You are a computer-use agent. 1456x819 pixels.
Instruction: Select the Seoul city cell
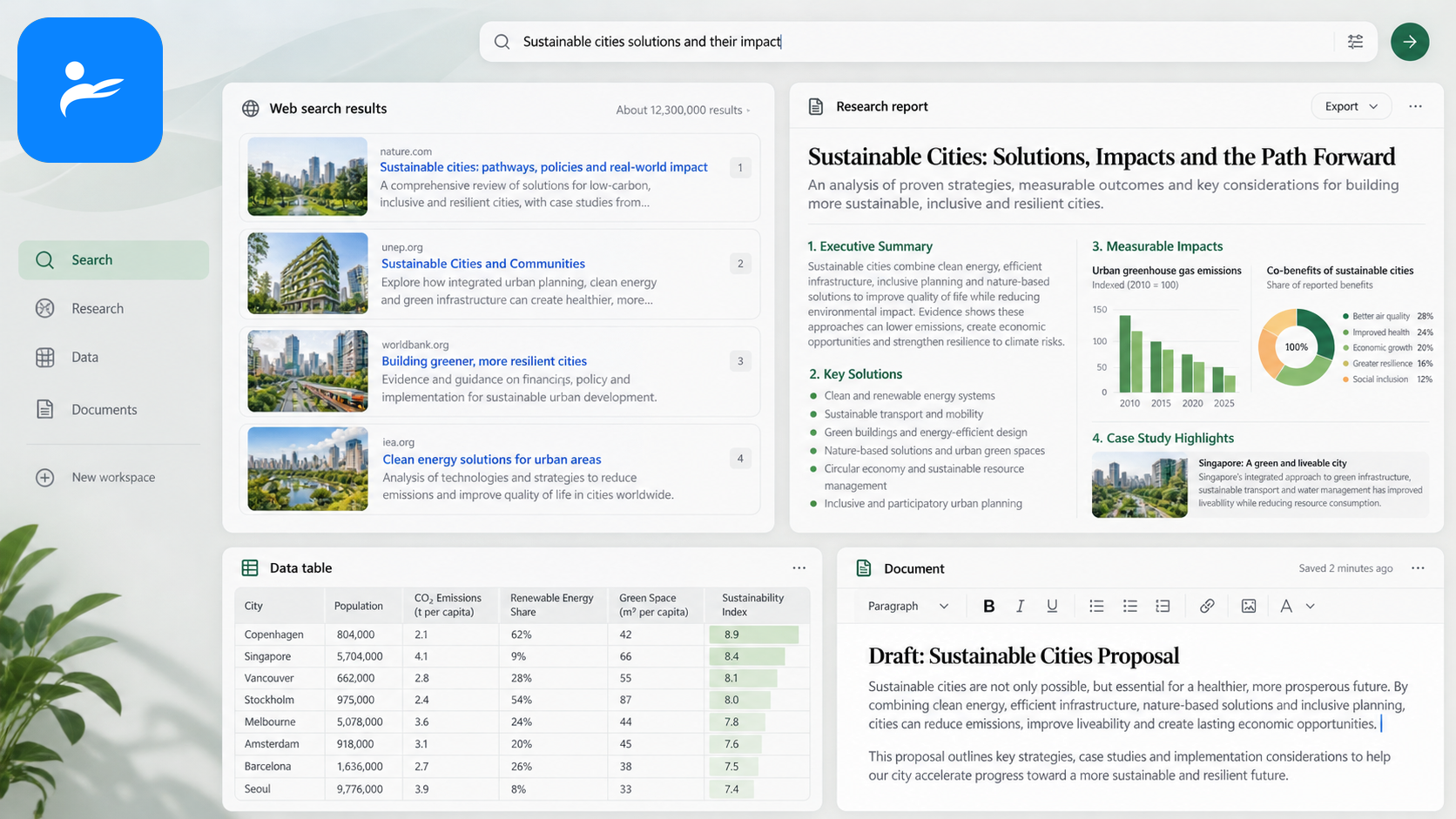pos(279,789)
